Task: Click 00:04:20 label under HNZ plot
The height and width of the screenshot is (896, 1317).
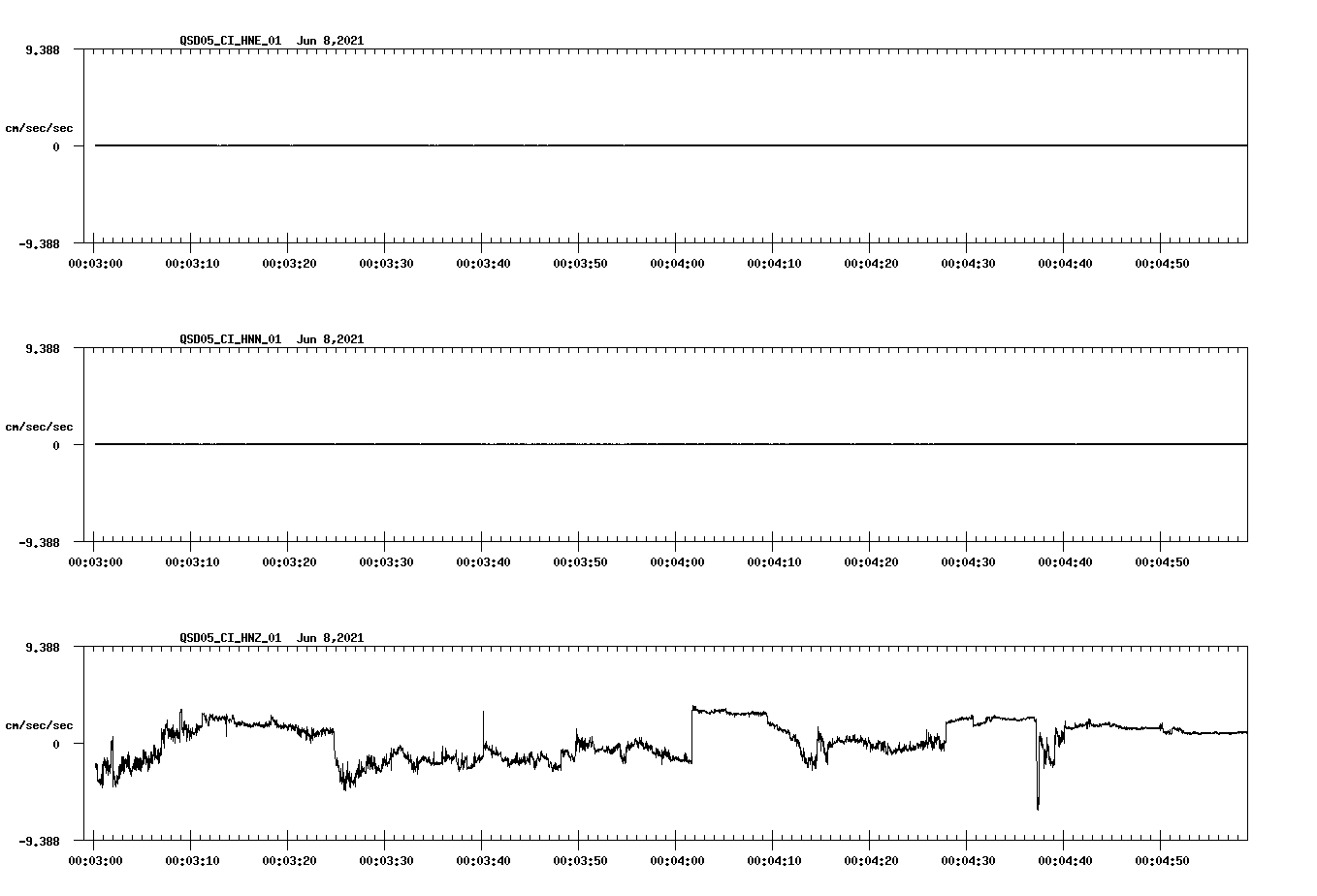Action: tap(871, 860)
